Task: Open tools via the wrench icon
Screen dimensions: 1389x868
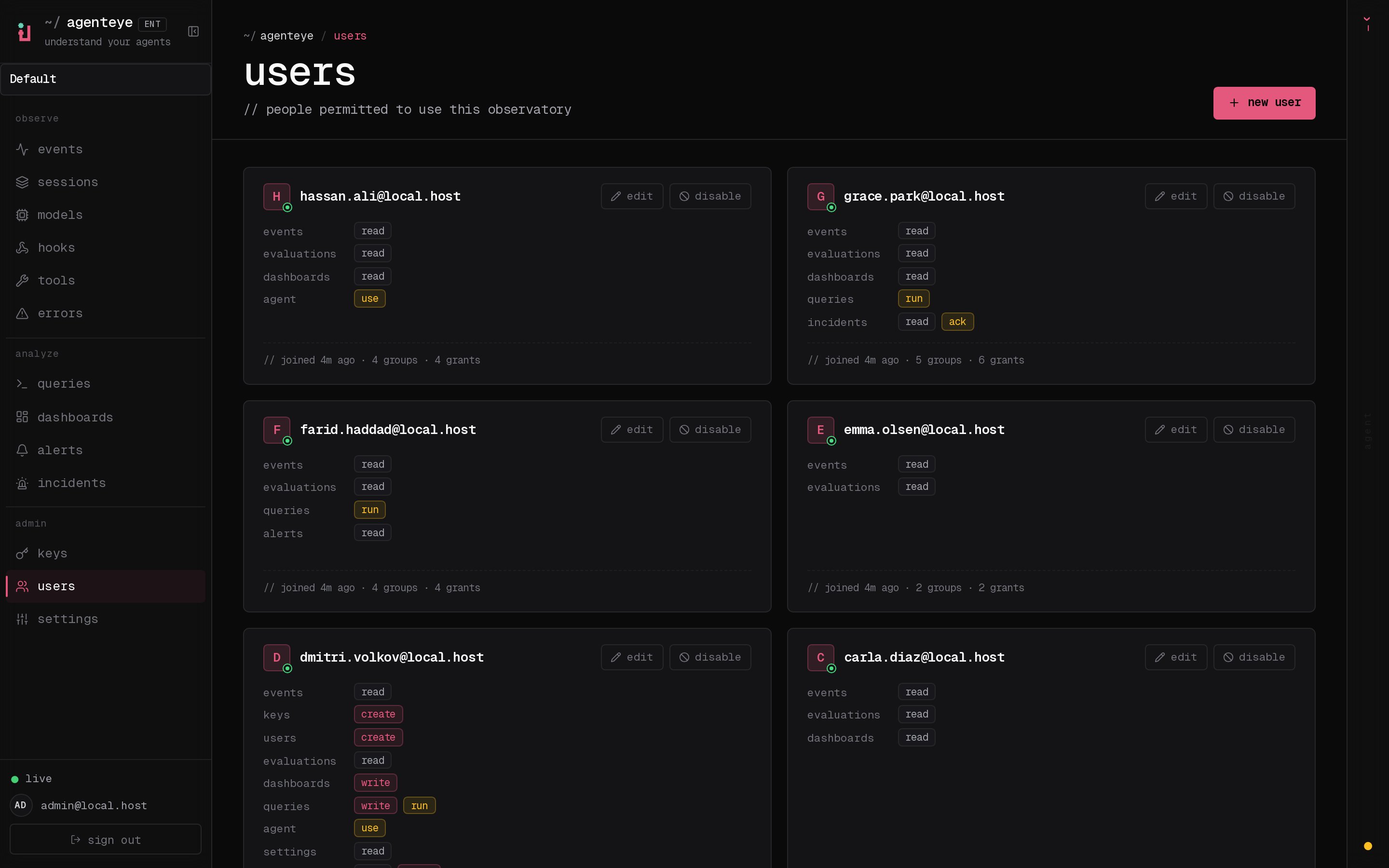Action: [x=22, y=280]
